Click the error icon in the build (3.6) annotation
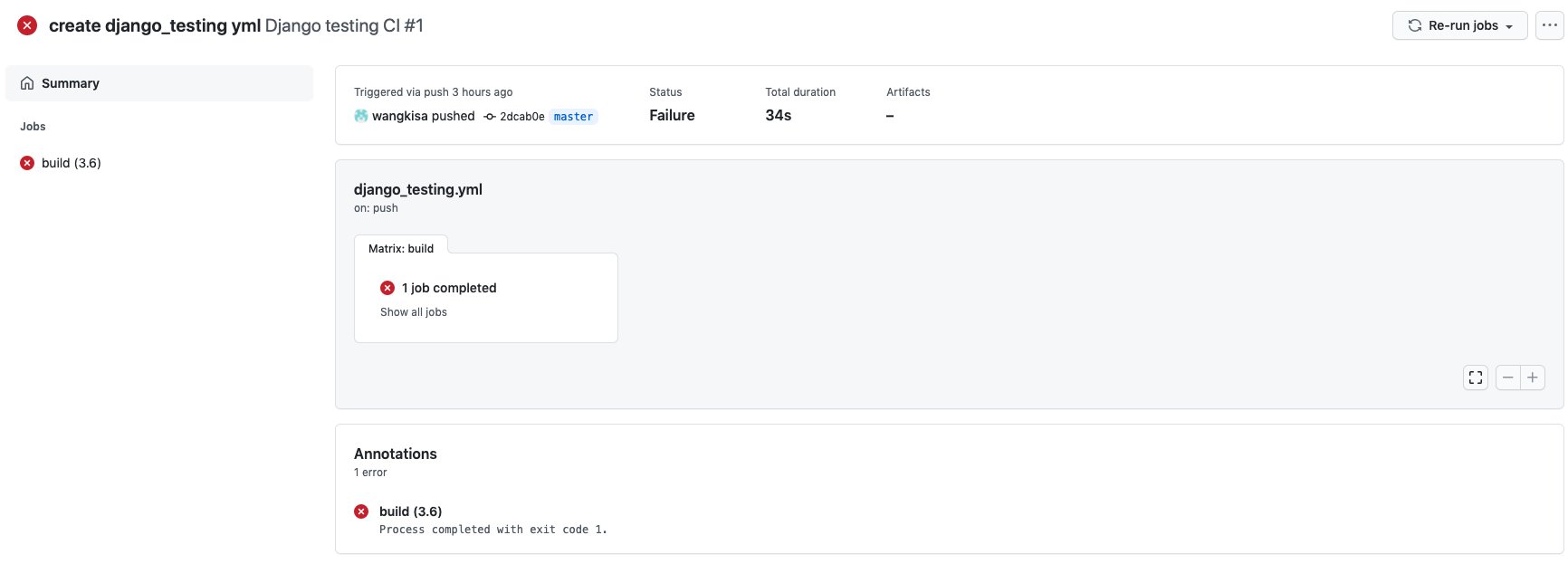The height and width of the screenshot is (583, 1568). (x=361, y=511)
